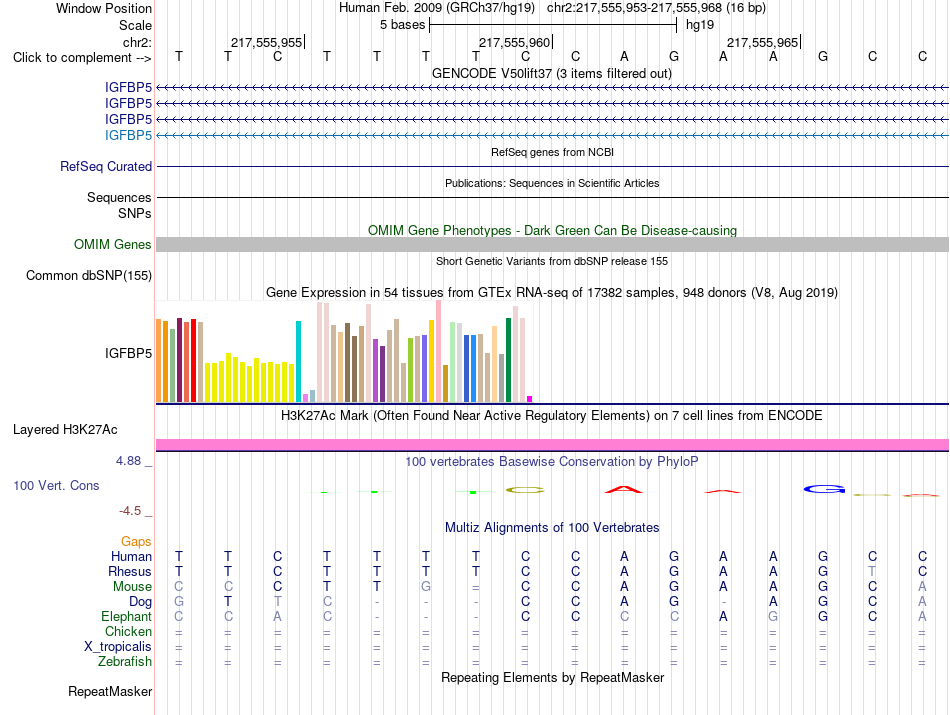Click the chr2:217,555,953-217,555,968 position text

[x=656, y=8]
